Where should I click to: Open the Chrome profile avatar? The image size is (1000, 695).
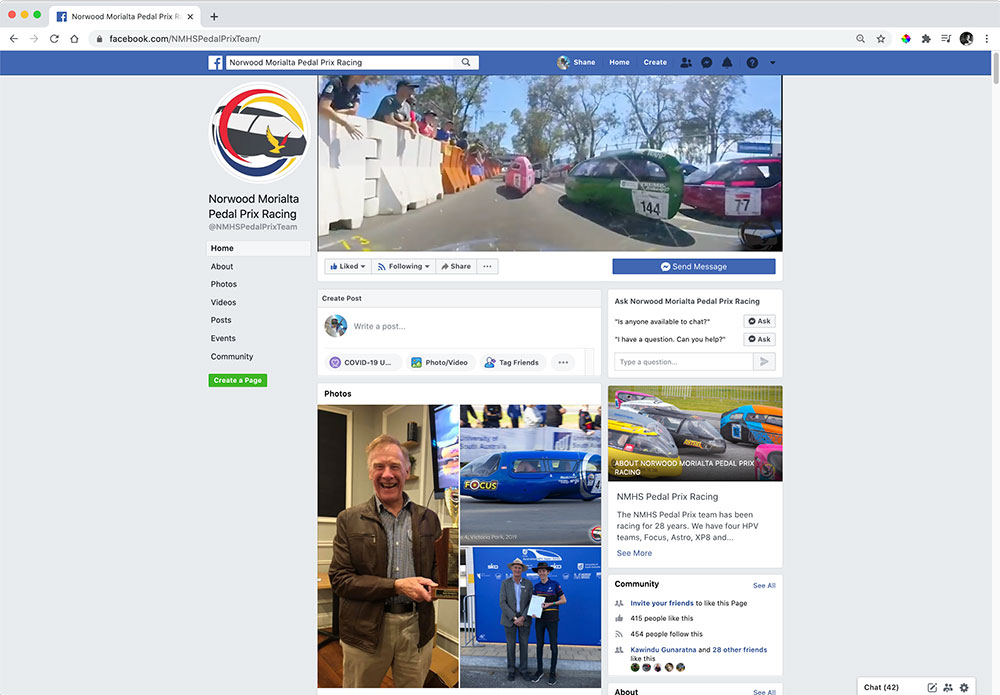click(966, 39)
